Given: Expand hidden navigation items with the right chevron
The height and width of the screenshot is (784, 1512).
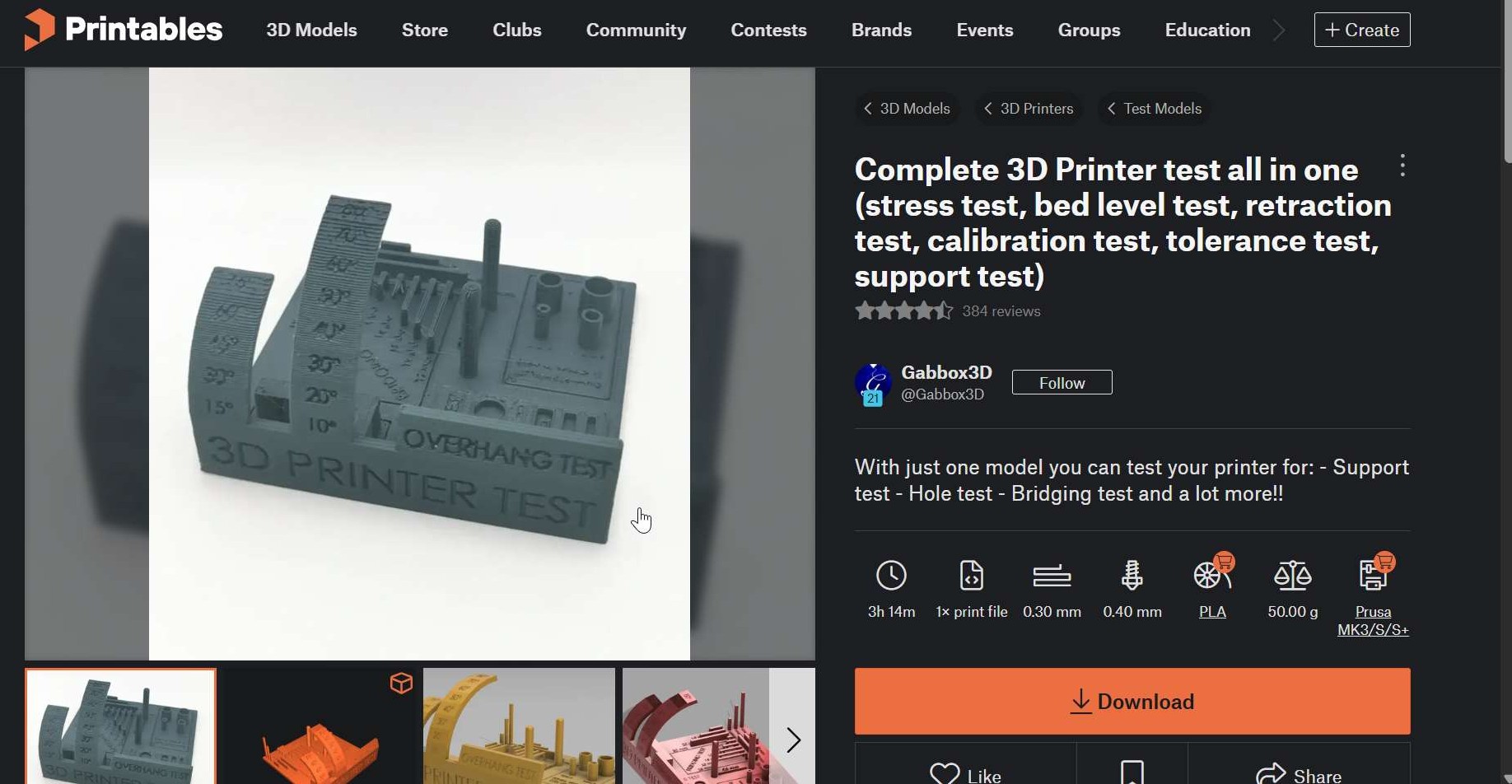Looking at the screenshot, I should [1279, 30].
